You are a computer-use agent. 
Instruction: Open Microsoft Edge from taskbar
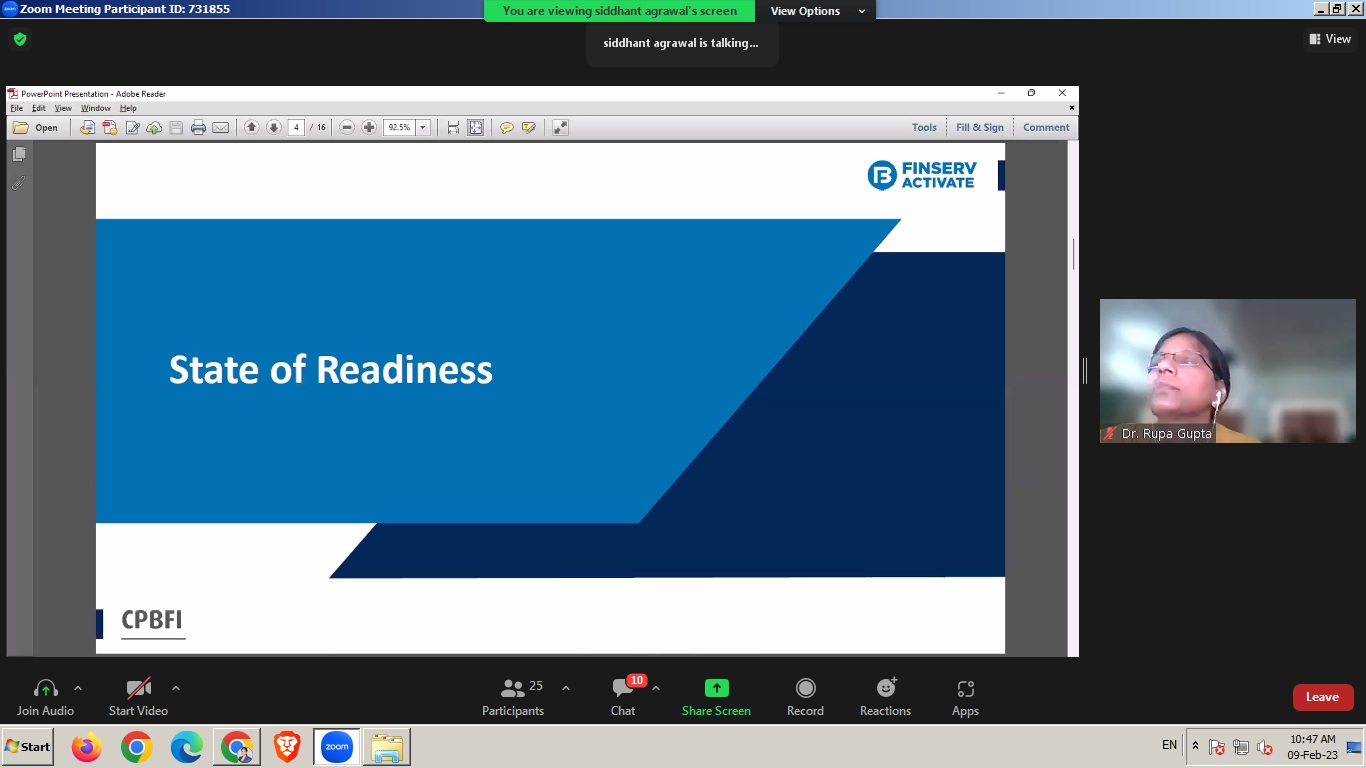pyautogui.click(x=187, y=747)
